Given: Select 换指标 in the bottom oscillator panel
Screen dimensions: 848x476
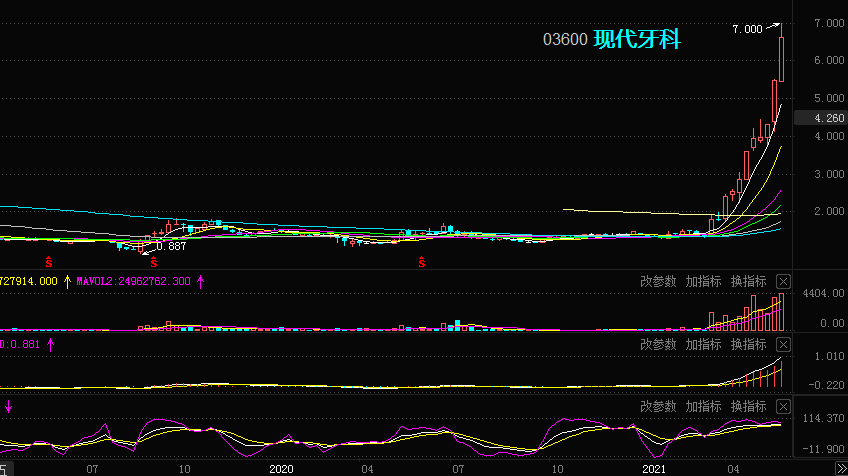Looking at the screenshot, I should coord(748,407).
